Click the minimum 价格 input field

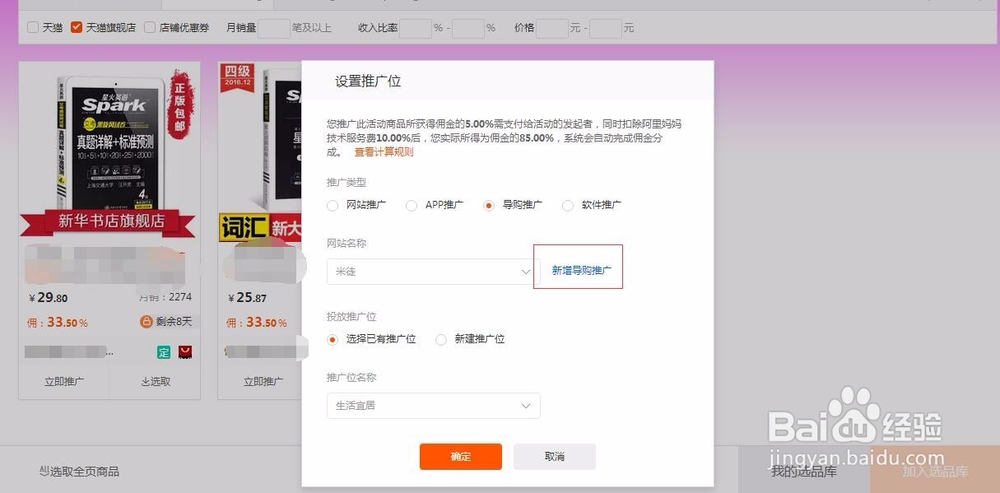552,28
